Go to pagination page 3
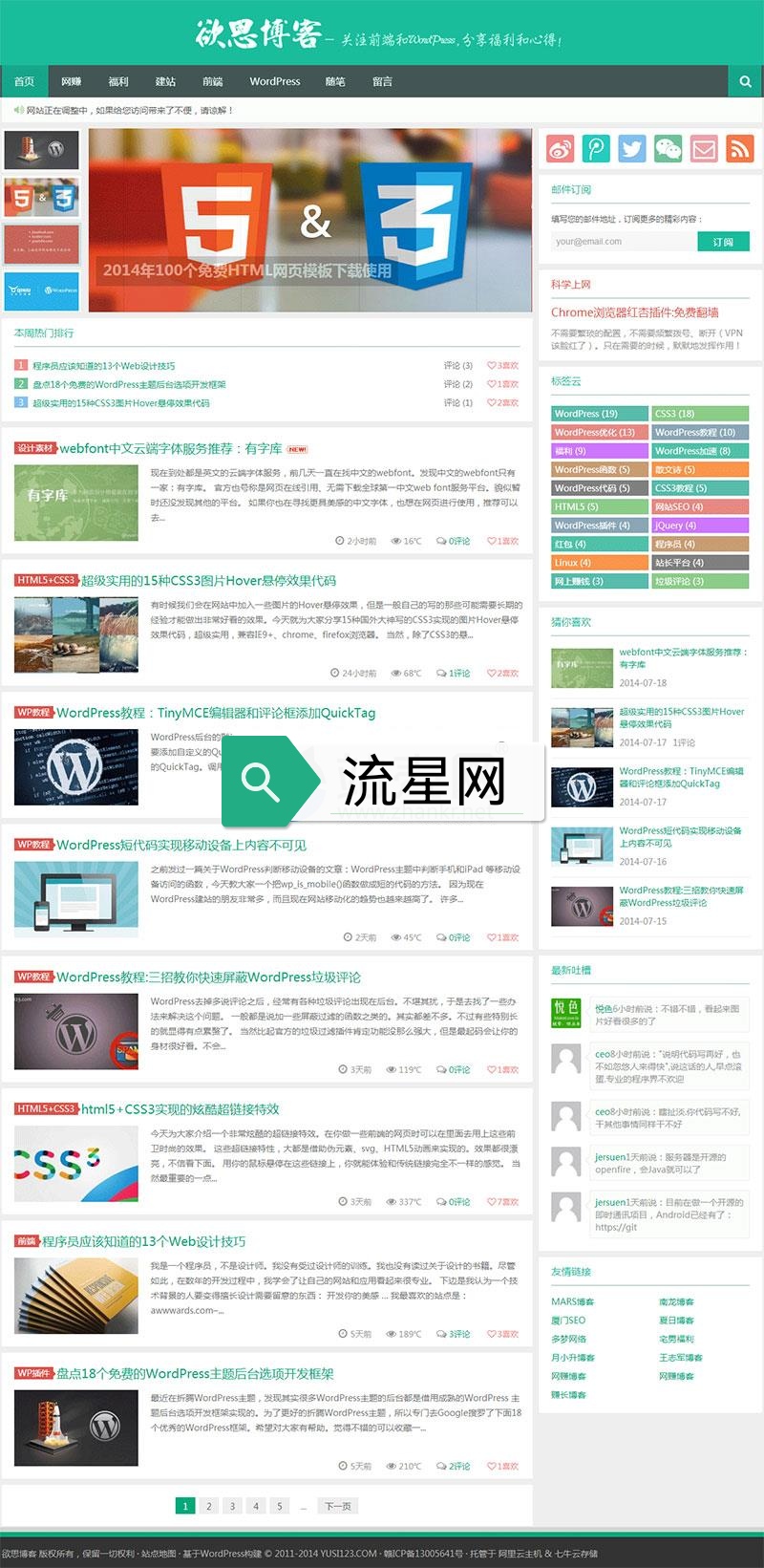The width and height of the screenshot is (764, 1568). point(232,1506)
